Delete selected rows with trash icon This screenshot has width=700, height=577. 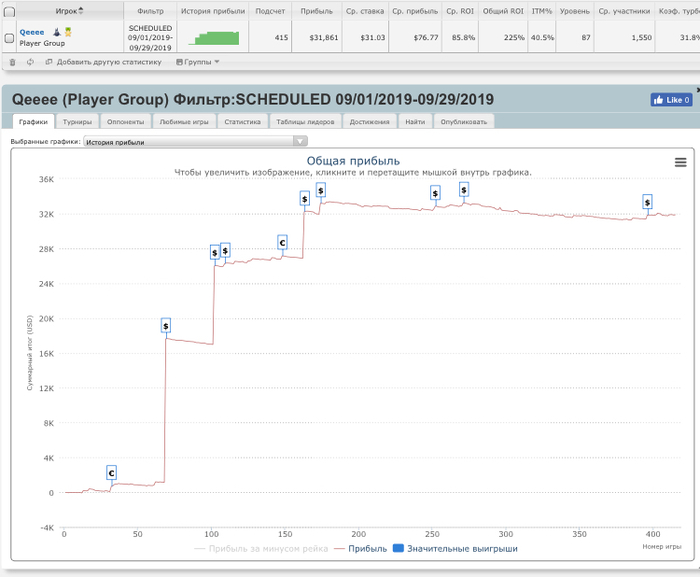click(12, 62)
